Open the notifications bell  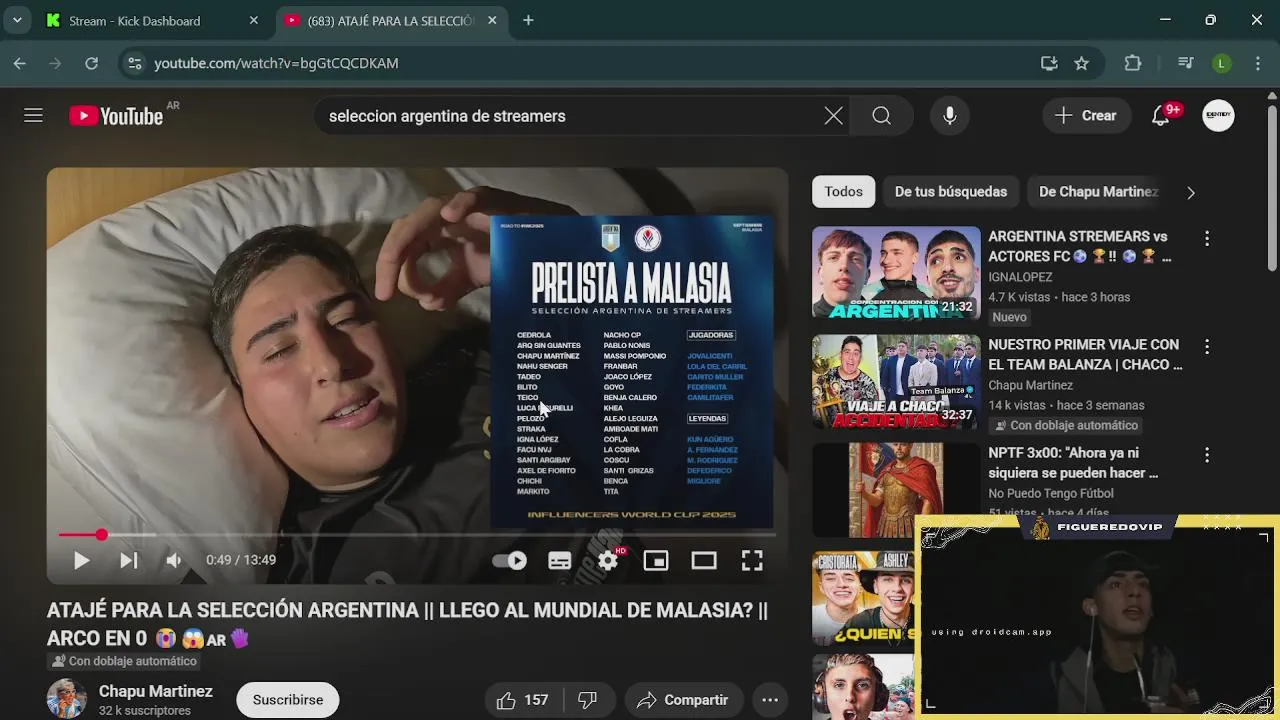[x=1160, y=116]
